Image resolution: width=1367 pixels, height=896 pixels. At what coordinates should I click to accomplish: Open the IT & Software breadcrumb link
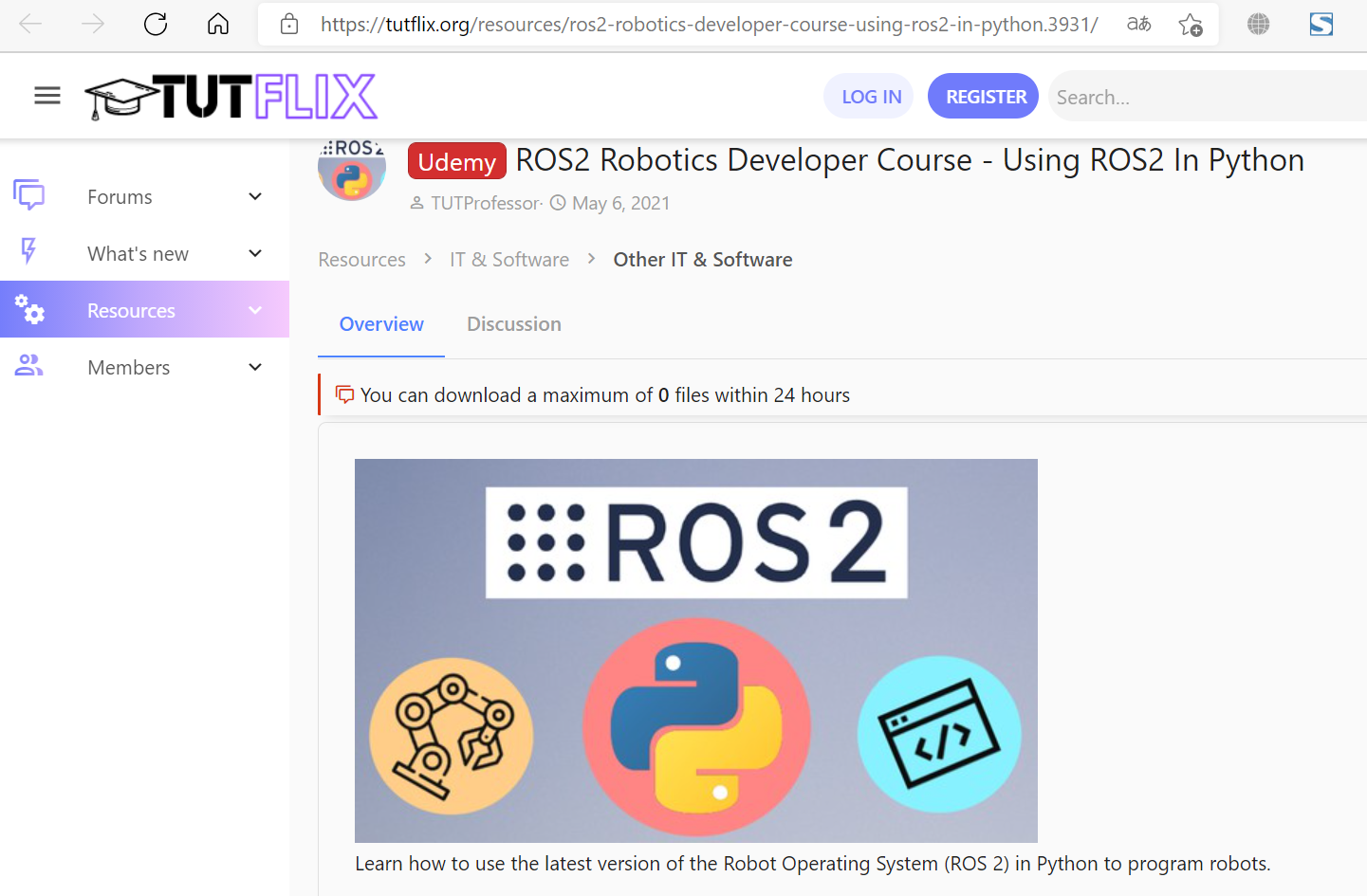pos(508,259)
